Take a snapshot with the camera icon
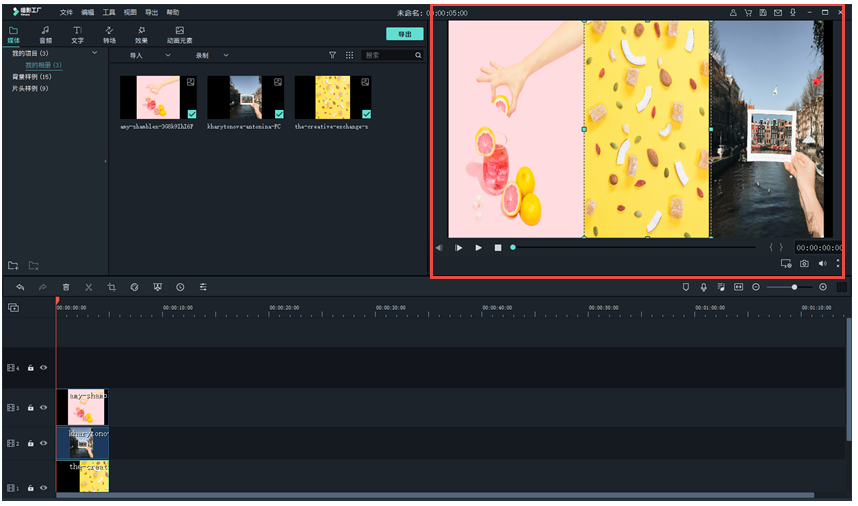Screen dimensions: 858x506 tap(804, 264)
